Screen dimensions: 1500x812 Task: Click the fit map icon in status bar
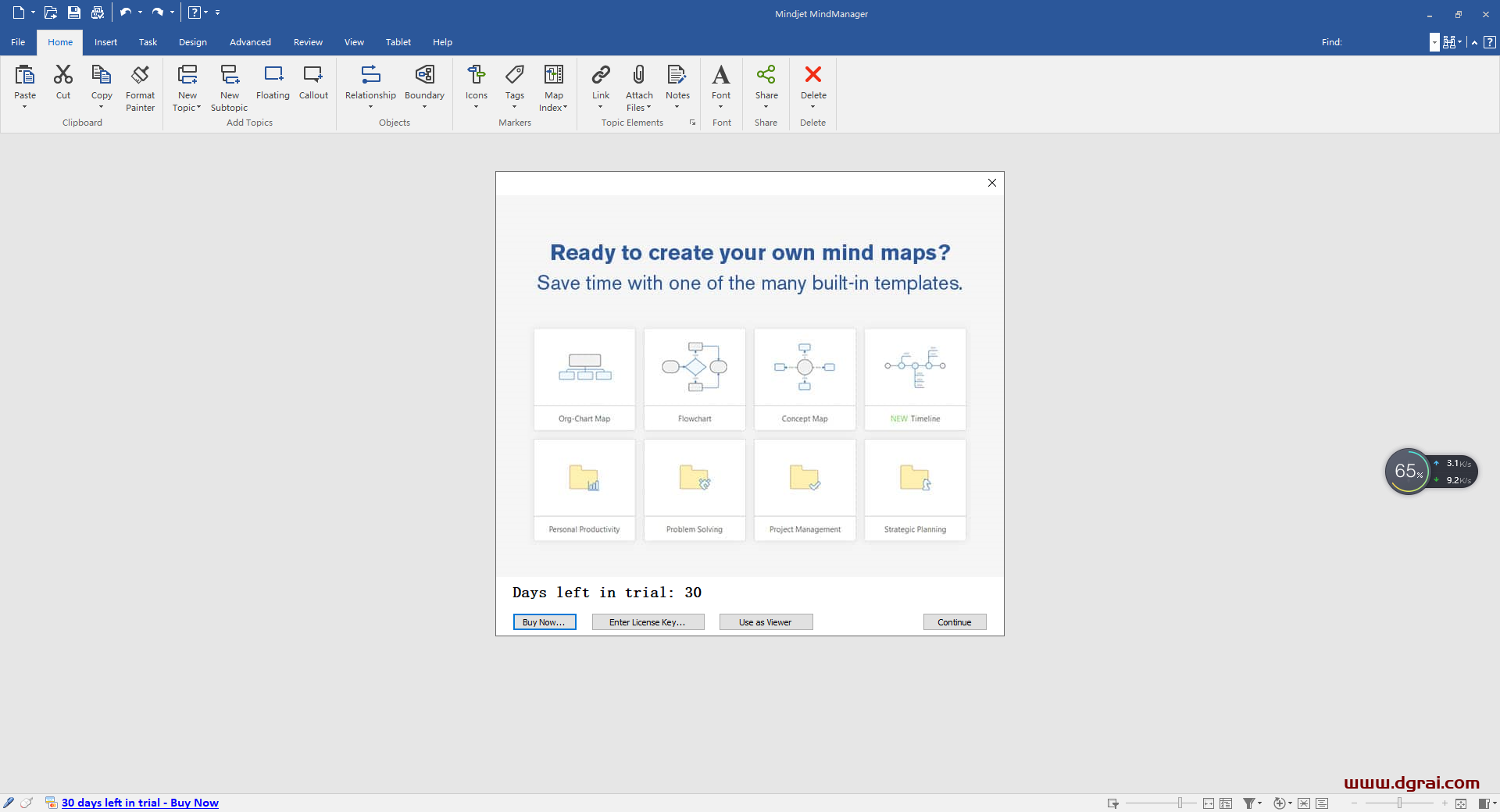tap(1461, 803)
